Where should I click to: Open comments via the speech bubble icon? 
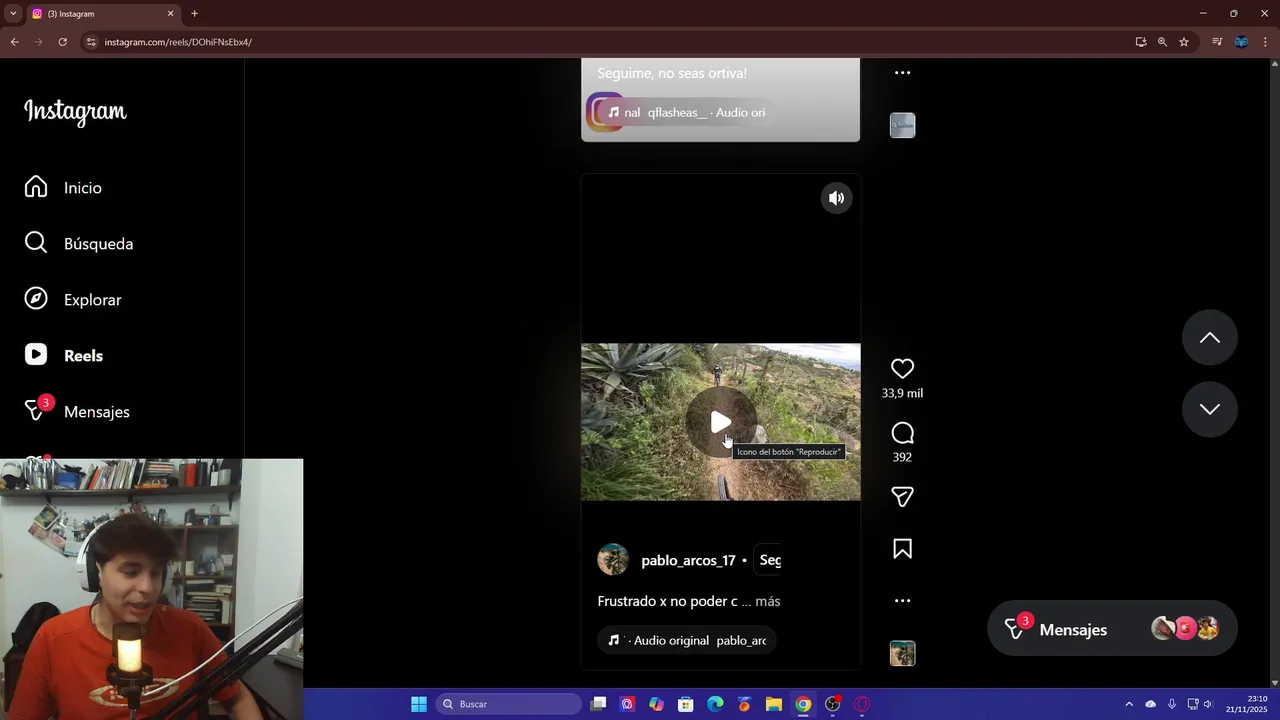(x=902, y=433)
